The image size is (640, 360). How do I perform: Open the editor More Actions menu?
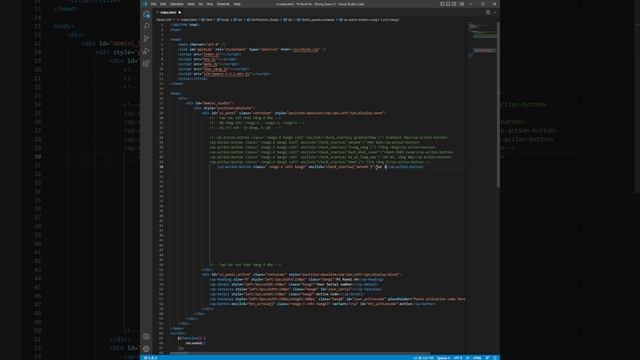tap(495, 12)
